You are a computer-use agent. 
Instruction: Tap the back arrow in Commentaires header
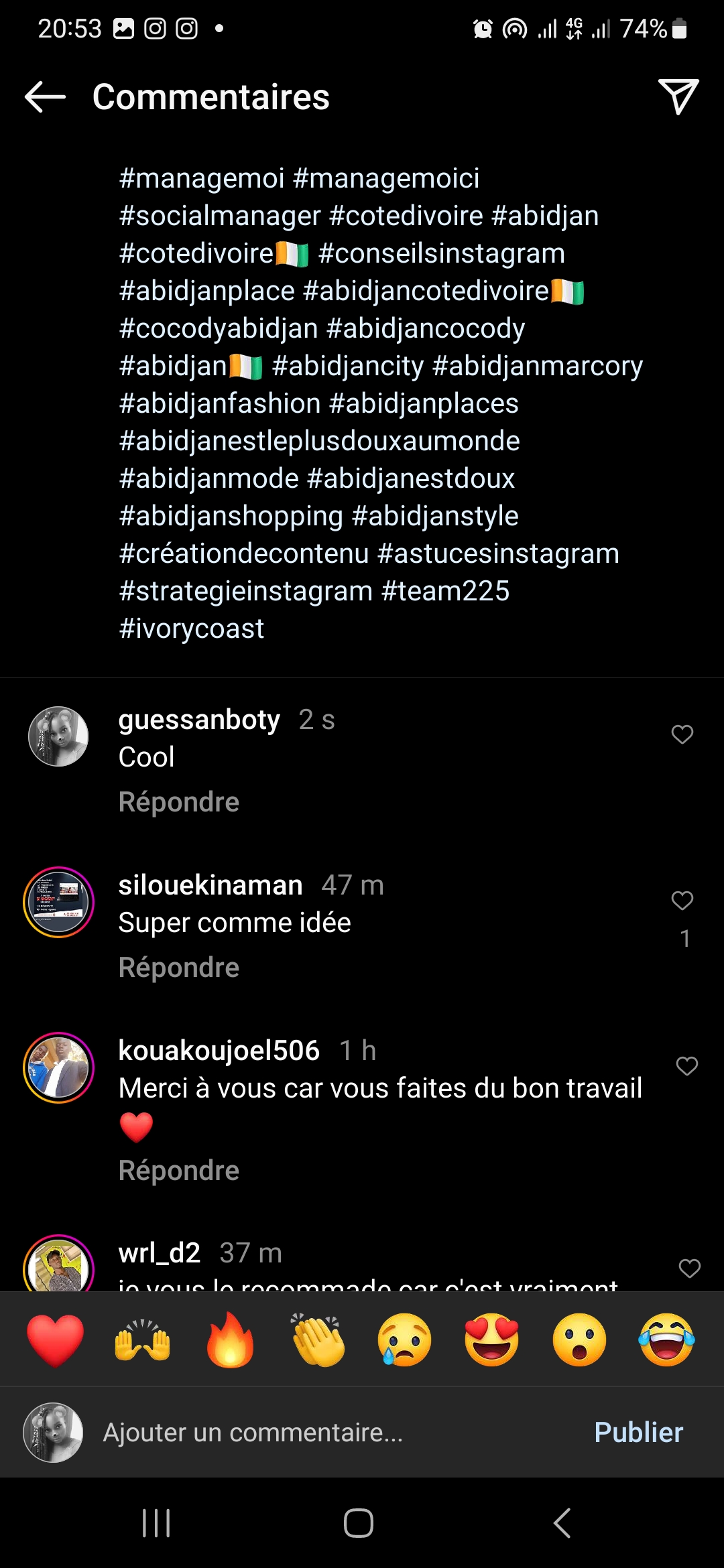[45, 97]
